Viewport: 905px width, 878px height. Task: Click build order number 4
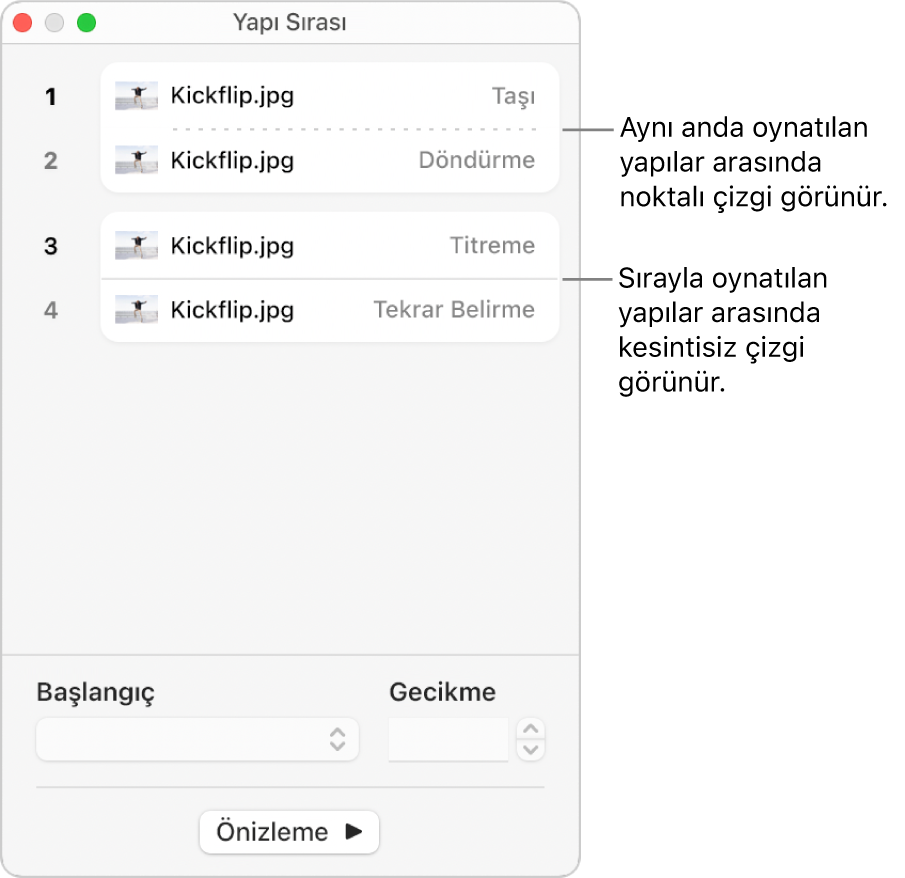pos(51,310)
